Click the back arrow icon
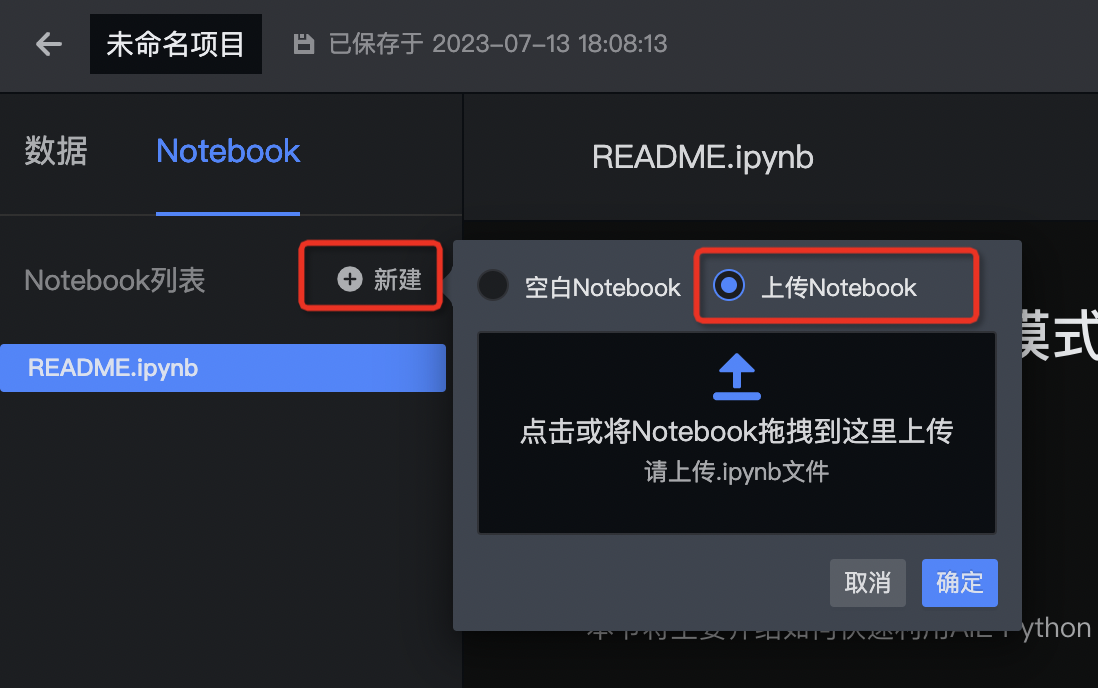 pyautogui.click(x=49, y=44)
